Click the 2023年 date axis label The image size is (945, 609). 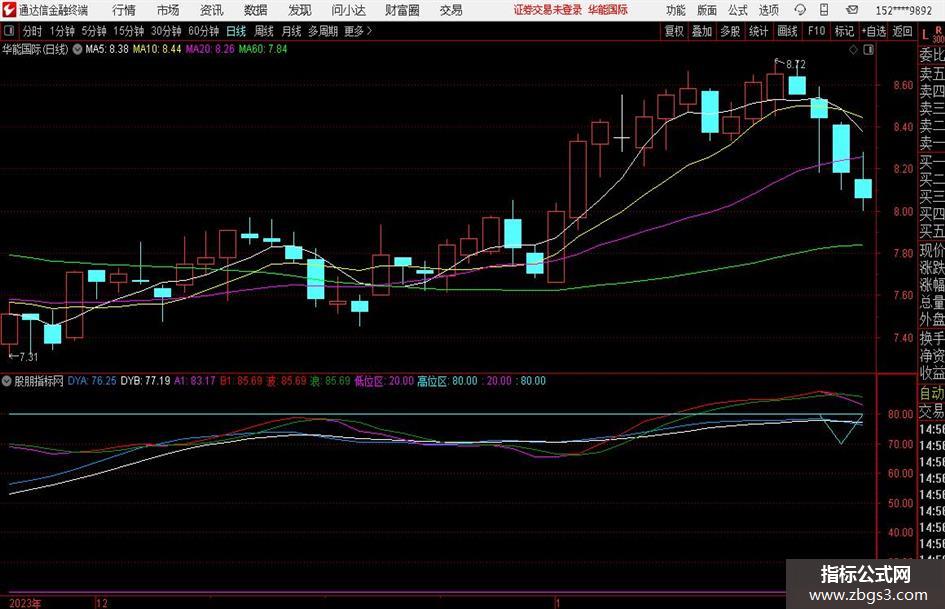pos(25,603)
